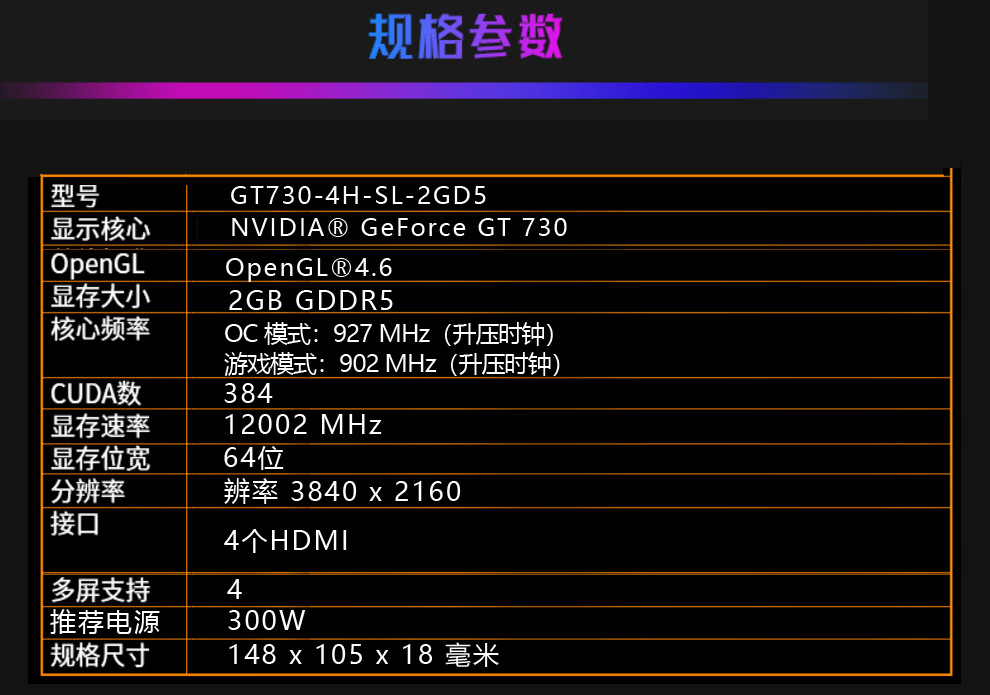Click the 12002 MHz memory speed value
The height and width of the screenshot is (695, 990).
click(x=303, y=425)
